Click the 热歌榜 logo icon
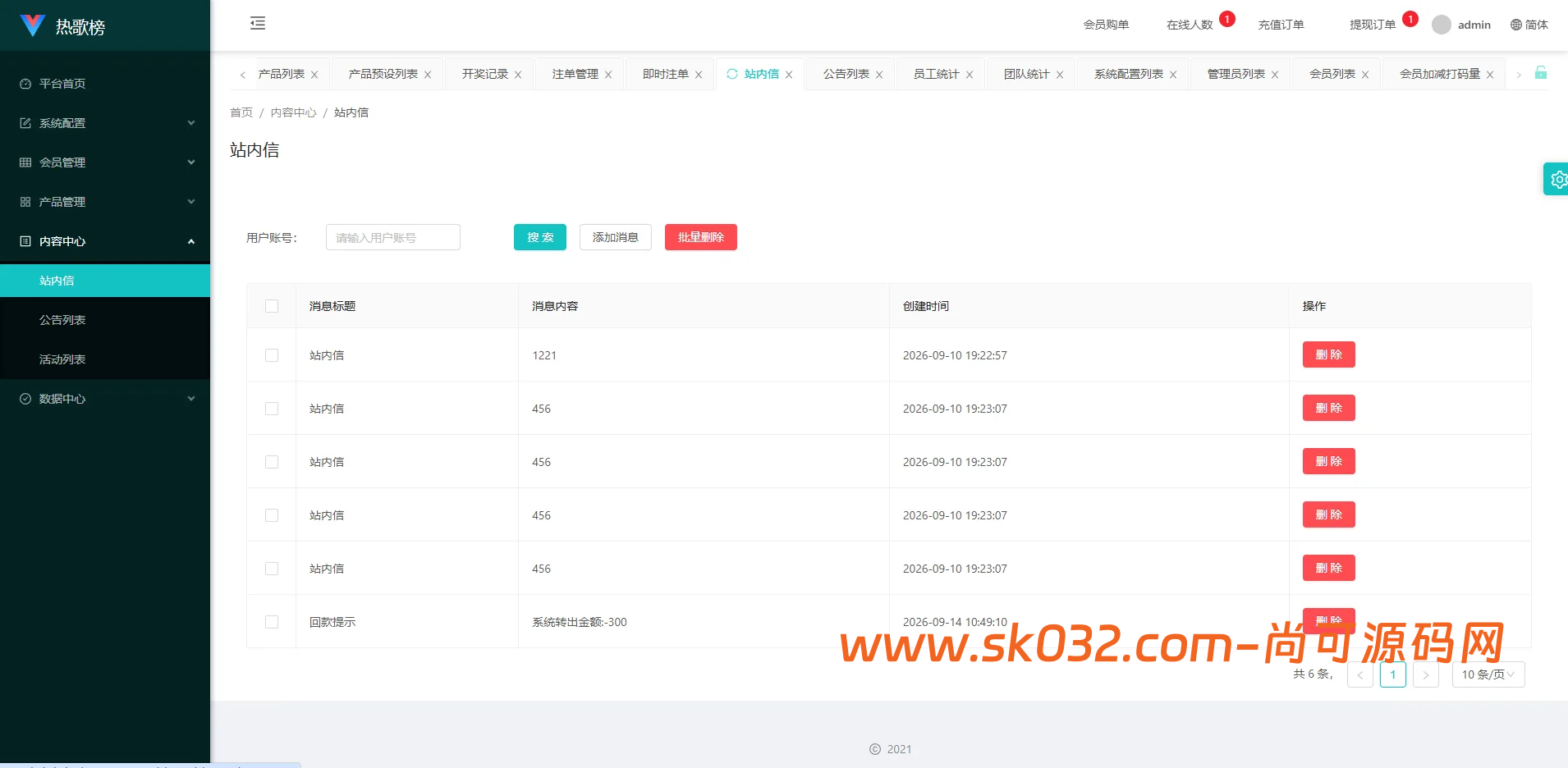 pos(32,25)
